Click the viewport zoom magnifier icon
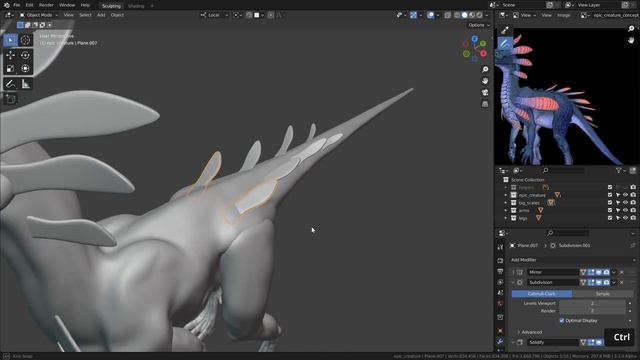The width and height of the screenshot is (640, 360). (x=485, y=69)
